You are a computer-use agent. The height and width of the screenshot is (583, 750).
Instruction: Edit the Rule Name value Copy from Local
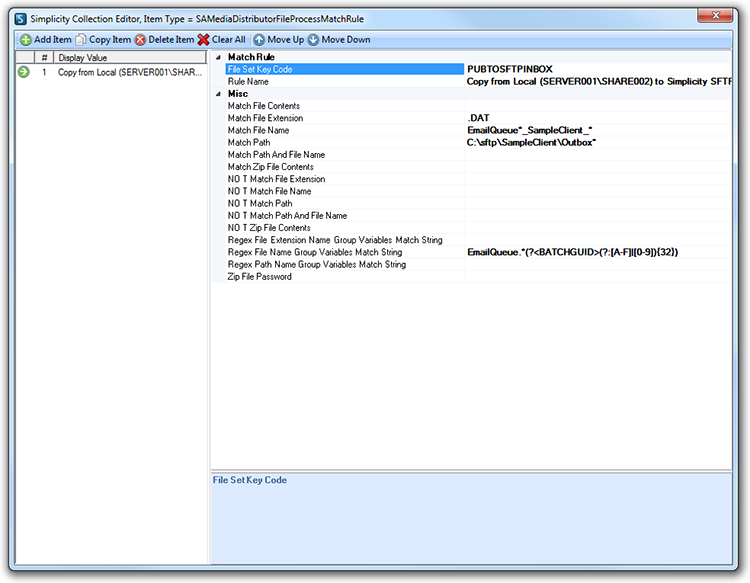click(x=598, y=82)
